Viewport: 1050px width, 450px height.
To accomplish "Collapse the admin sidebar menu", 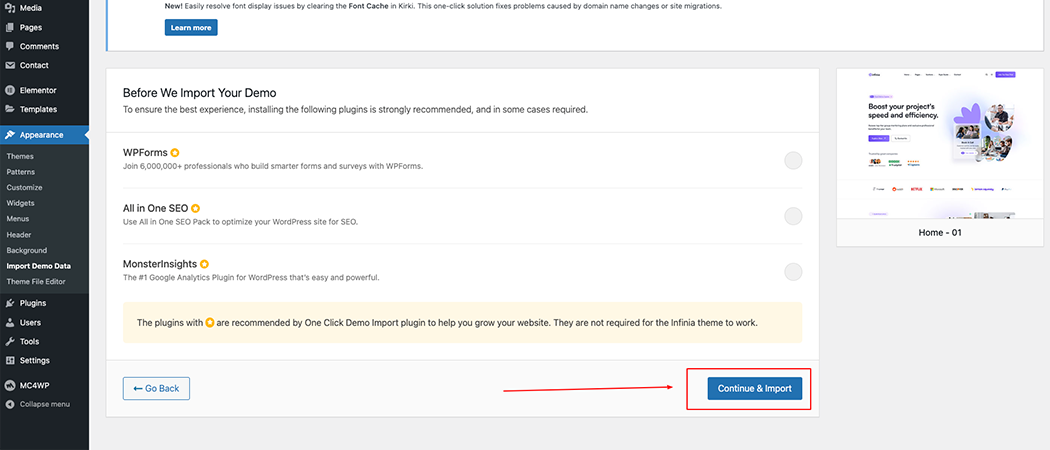I will pyautogui.click(x=44, y=404).
